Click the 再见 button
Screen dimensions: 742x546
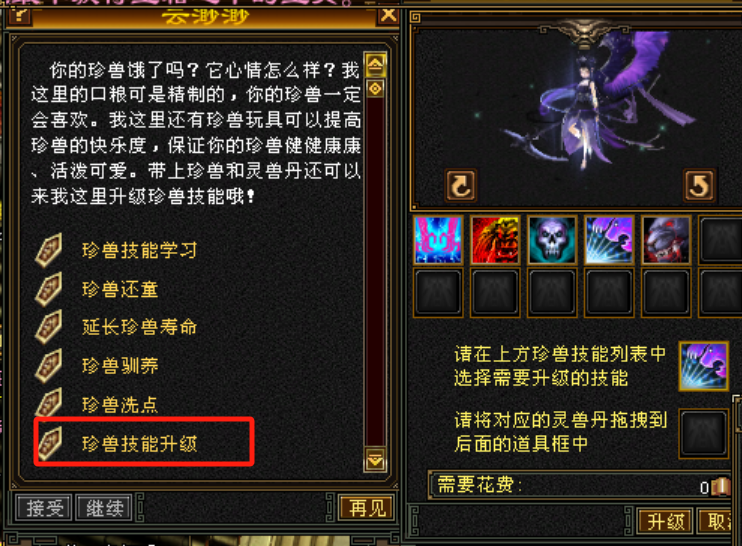pos(367,508)
